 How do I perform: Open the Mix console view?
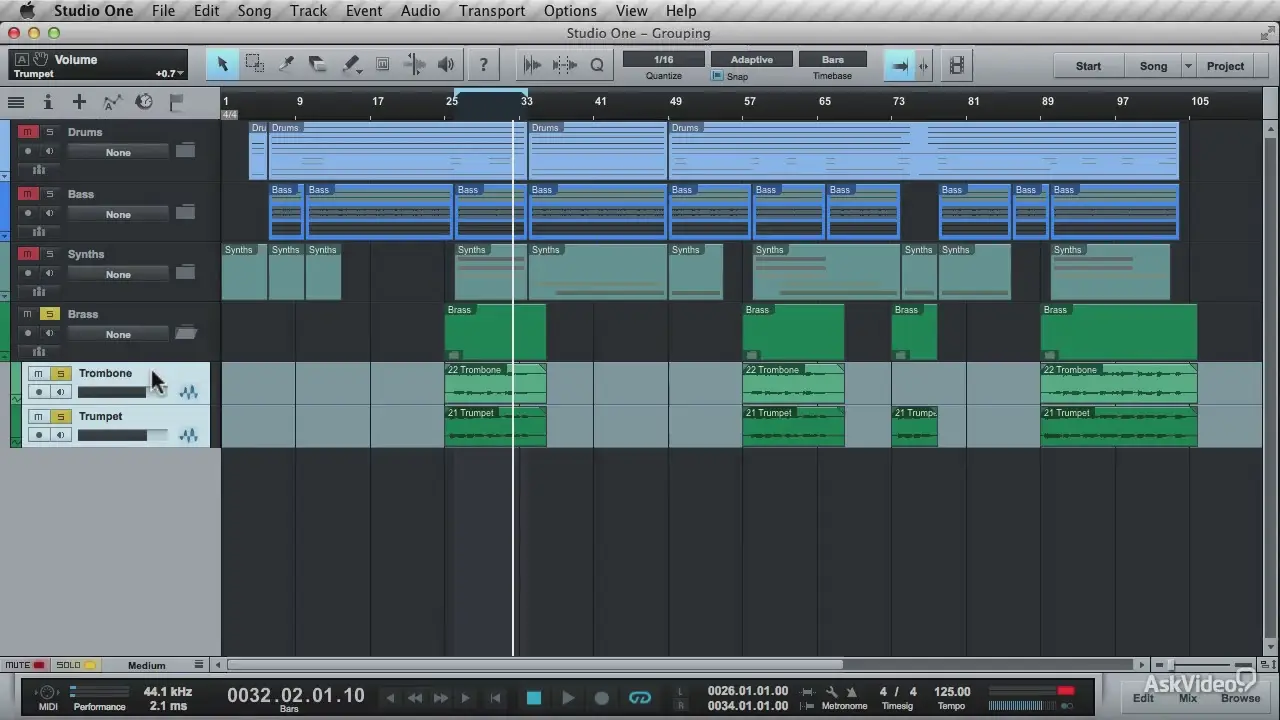pyautogui.click(x=1187, y=698)
